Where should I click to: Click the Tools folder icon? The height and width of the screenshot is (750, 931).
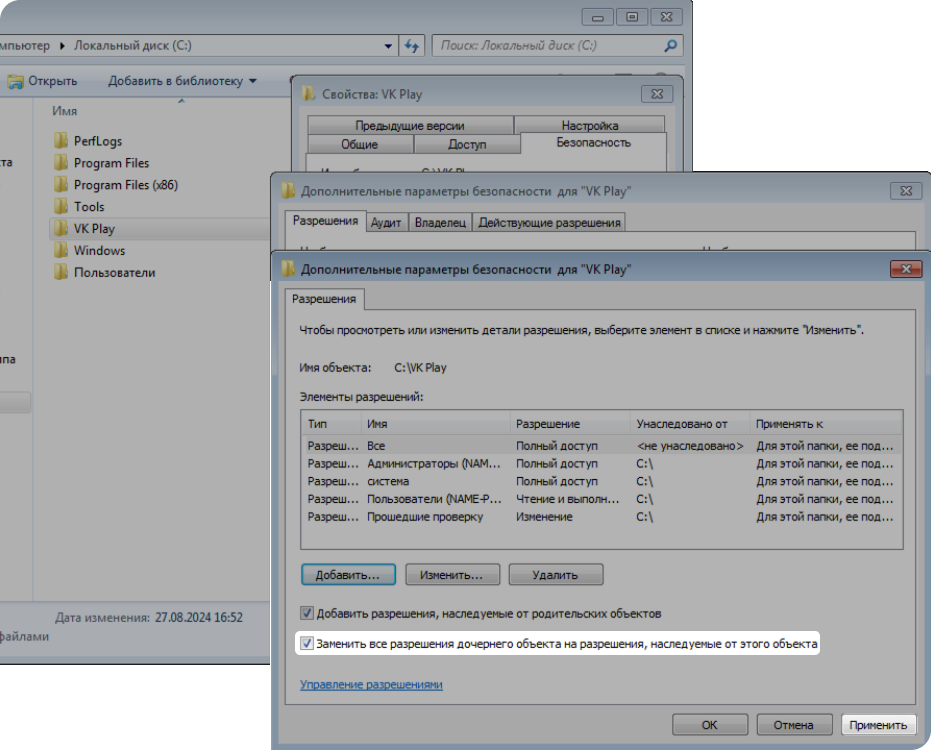point(61,207)
